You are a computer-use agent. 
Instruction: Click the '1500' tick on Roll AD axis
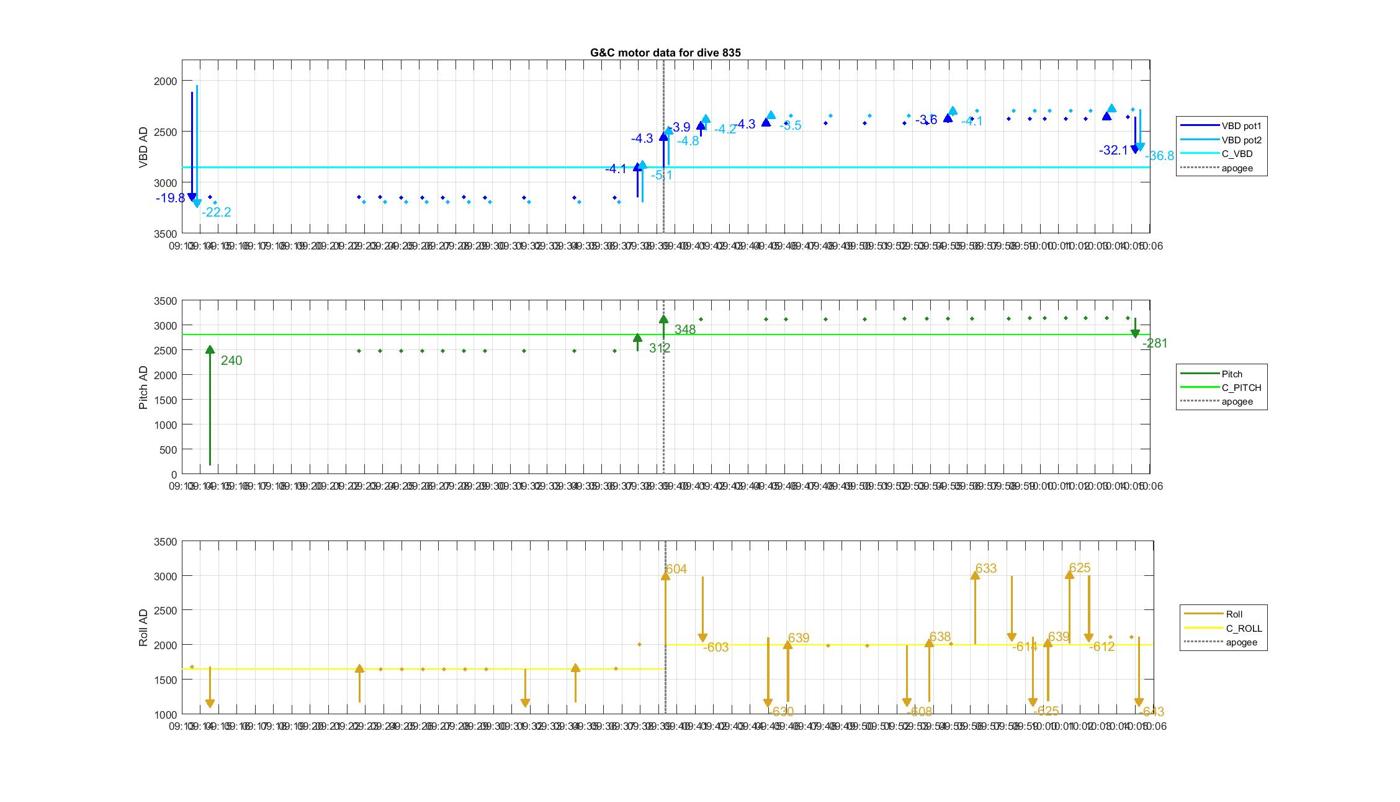pos(165,680)
